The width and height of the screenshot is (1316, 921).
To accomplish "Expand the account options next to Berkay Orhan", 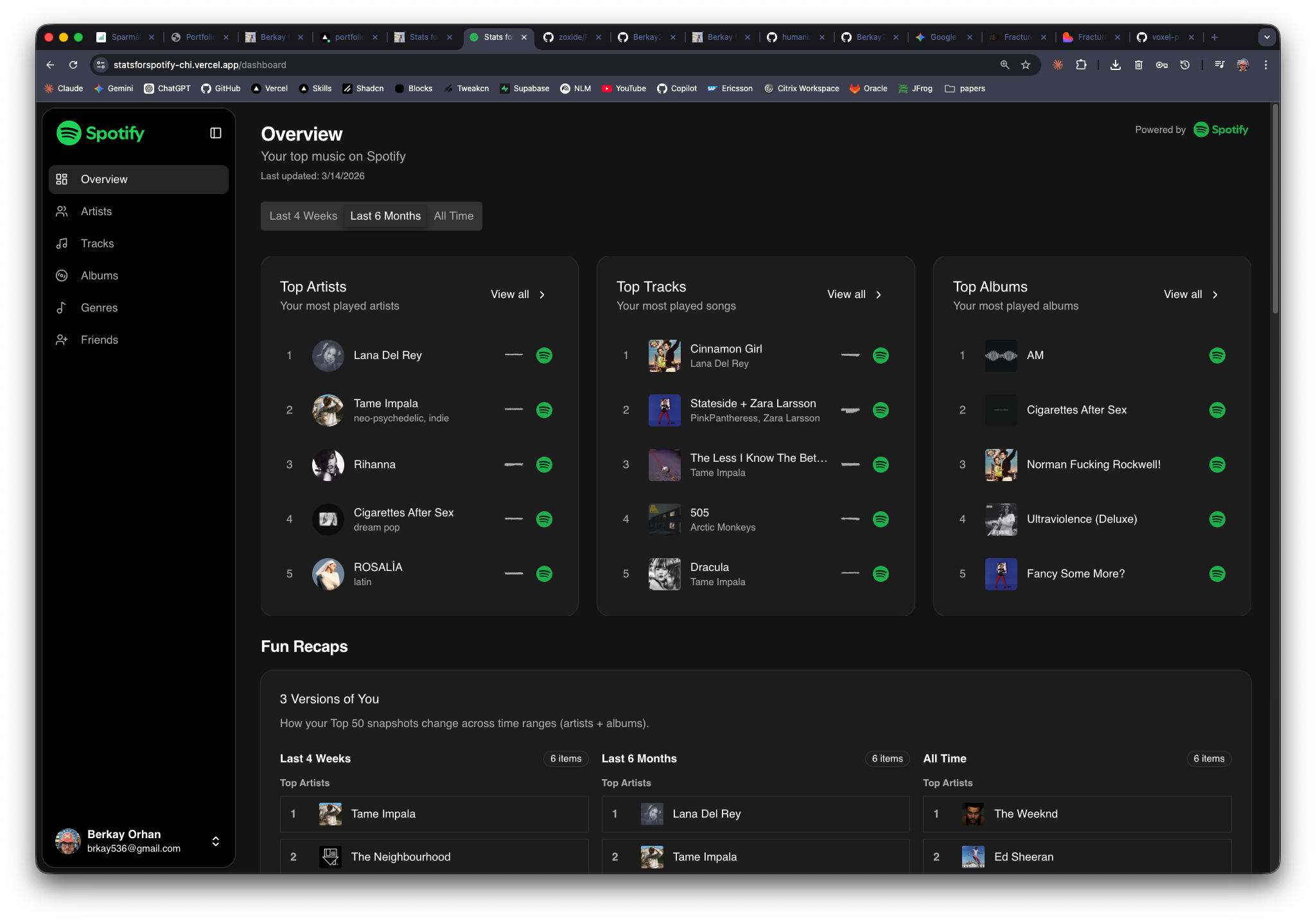I will coord(216,841).
